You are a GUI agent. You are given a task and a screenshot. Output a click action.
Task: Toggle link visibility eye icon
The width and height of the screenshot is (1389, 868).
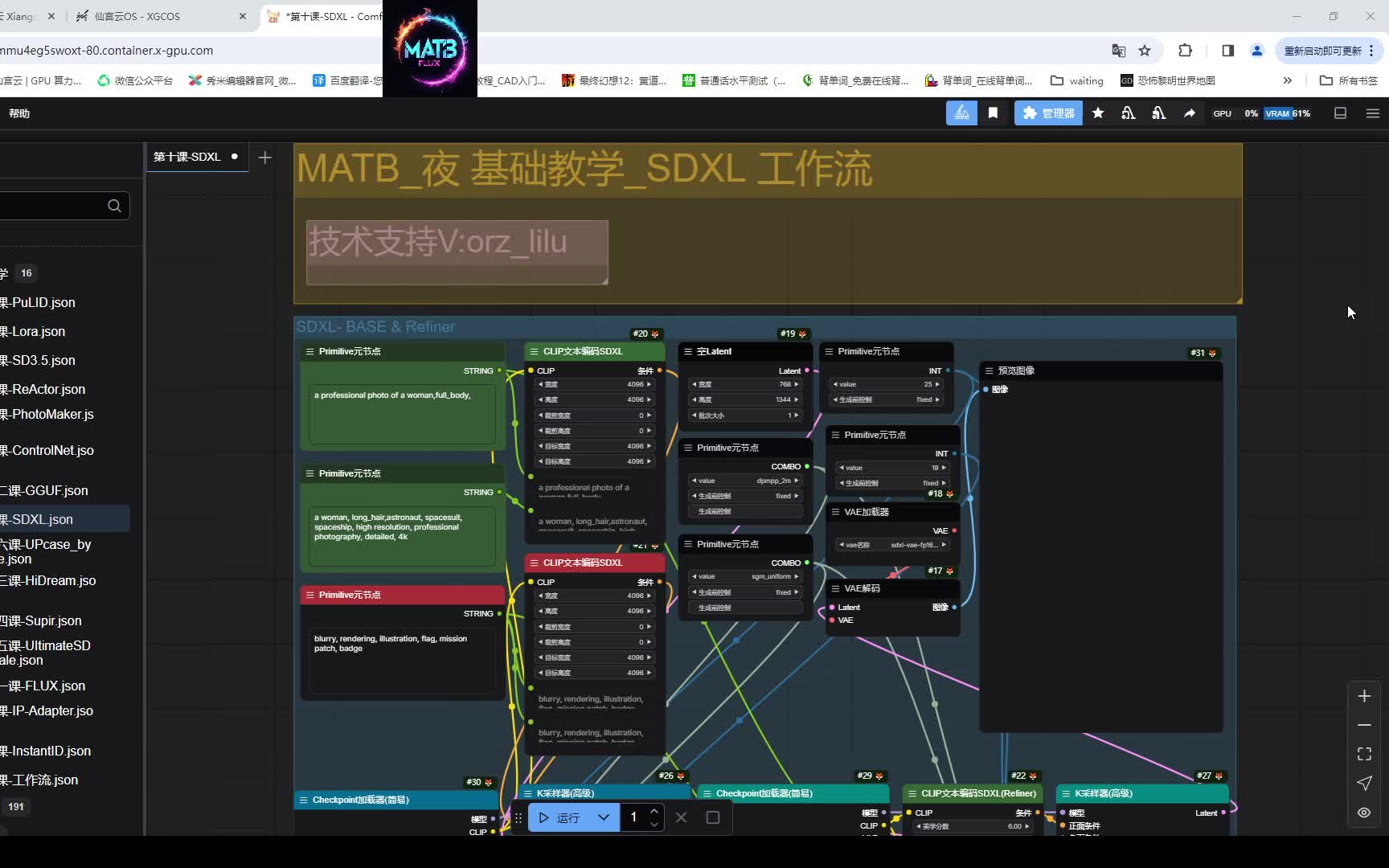[x=1364, y=812]
